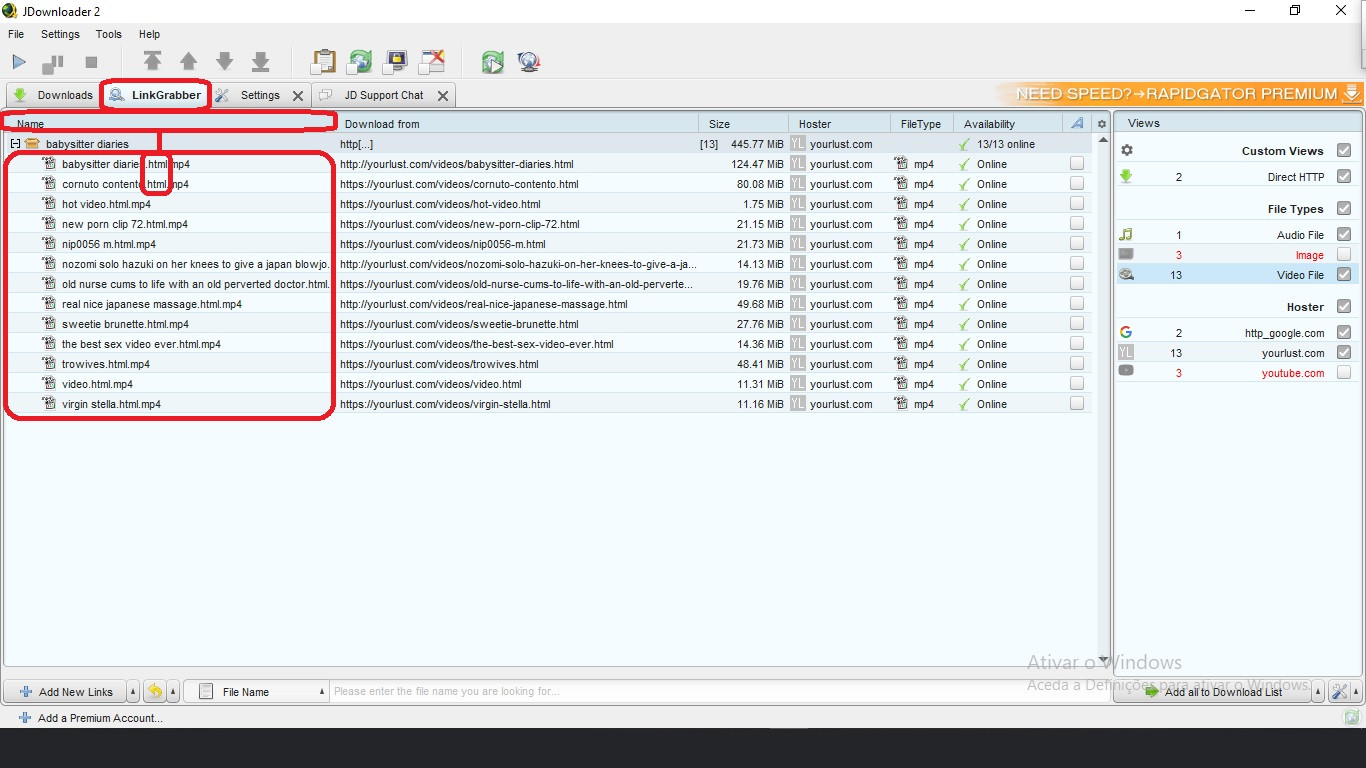The height and width of the screenshot is (768, 1366).
Task: Open the File menu
Action: coord(16,34)
